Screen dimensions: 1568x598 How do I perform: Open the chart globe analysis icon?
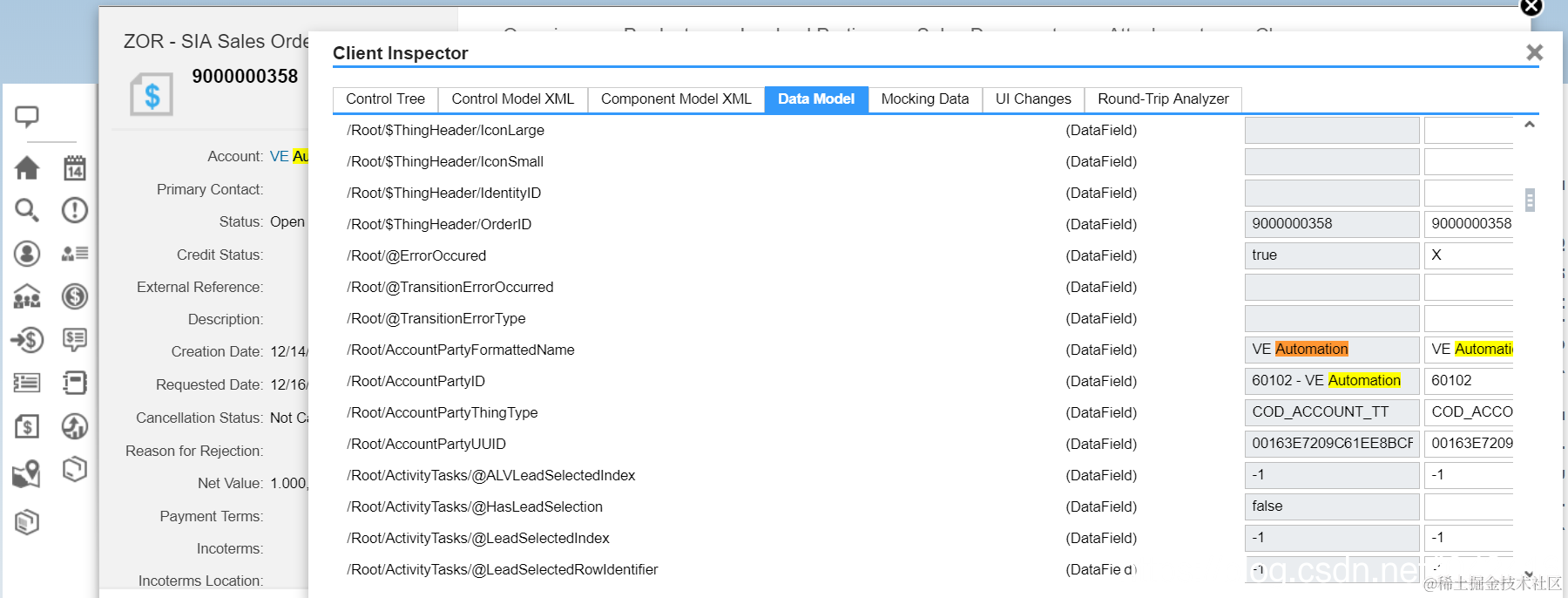[x=75, y=426]
